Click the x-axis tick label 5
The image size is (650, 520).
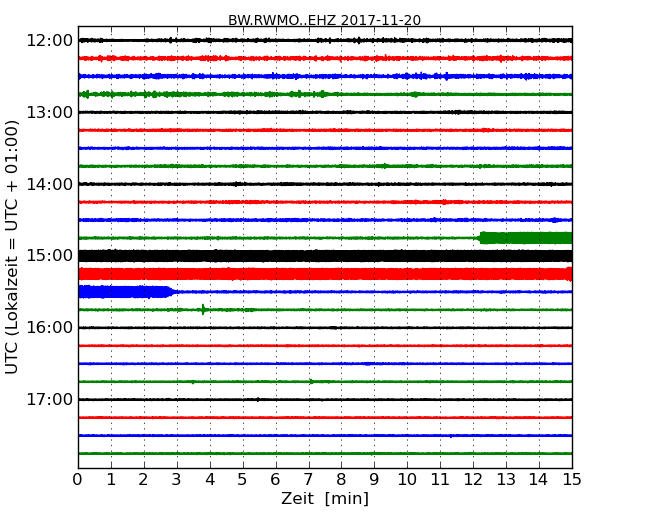click(x=243, y=479)
